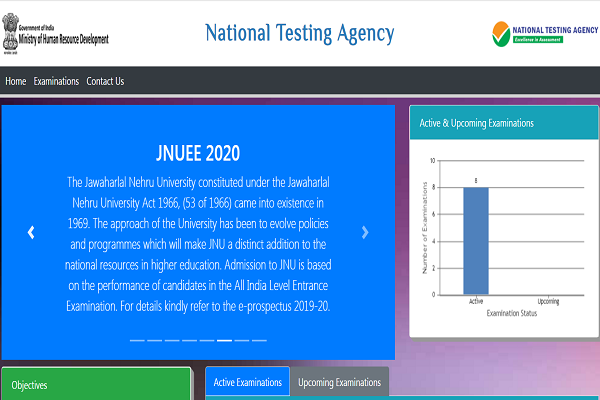Switch to the Upcoming Examinations tab
The height and width of the screenshot is (400, 600).
coord(339,382)
